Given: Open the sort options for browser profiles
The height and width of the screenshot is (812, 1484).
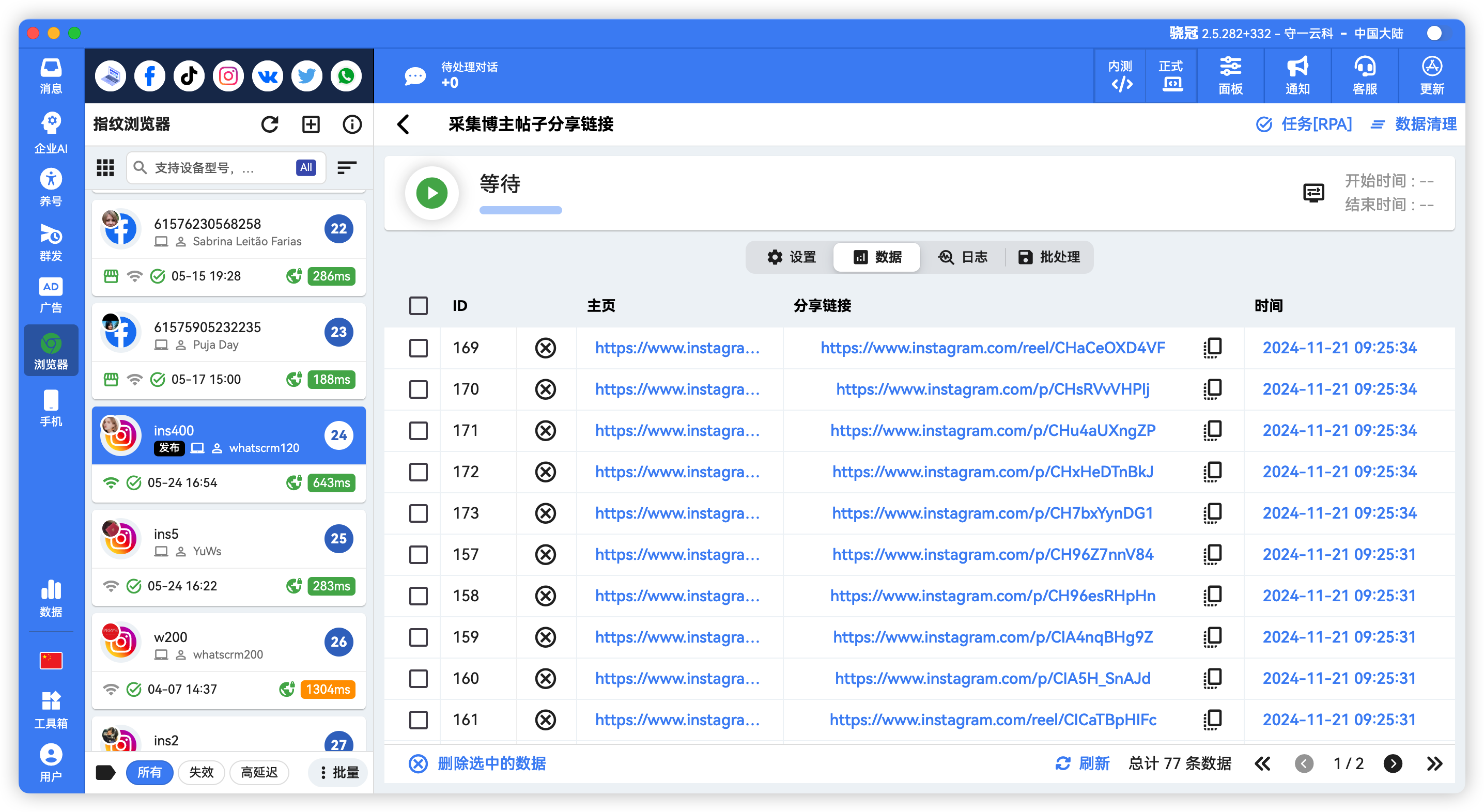Looking at the screenshot, I should (x=346, y=167).
